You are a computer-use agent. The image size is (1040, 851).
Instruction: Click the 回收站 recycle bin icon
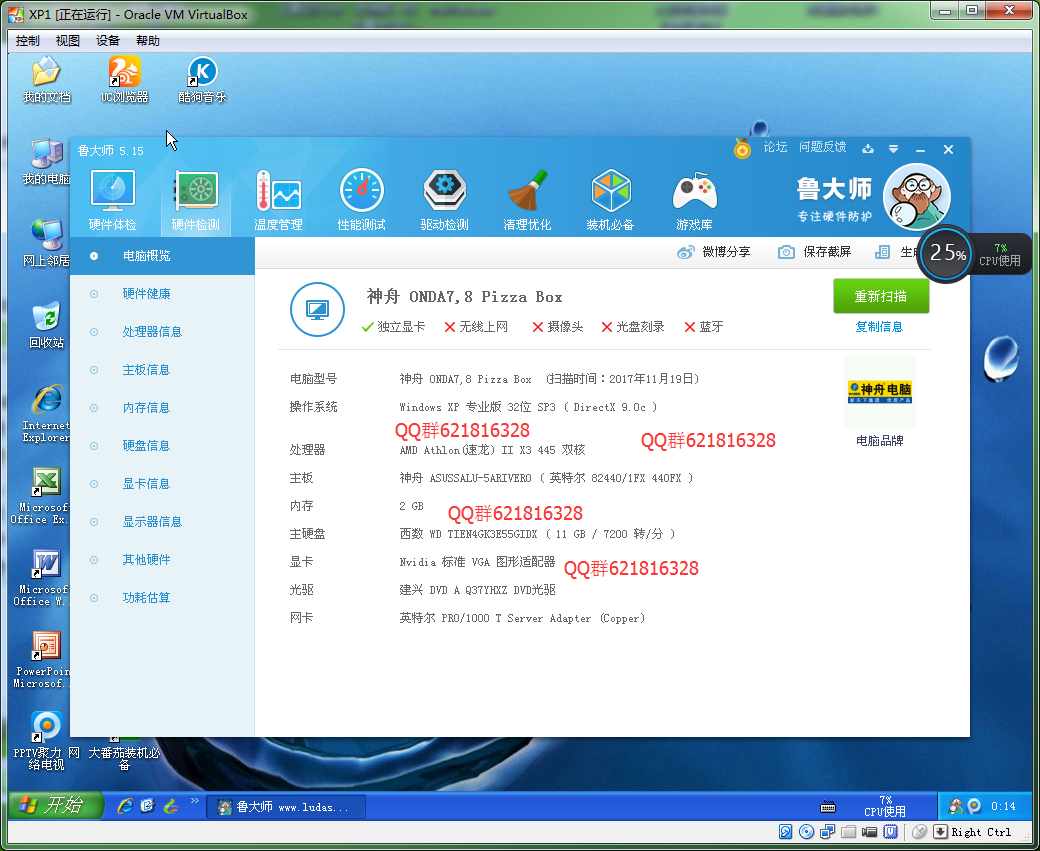point(46,325)
